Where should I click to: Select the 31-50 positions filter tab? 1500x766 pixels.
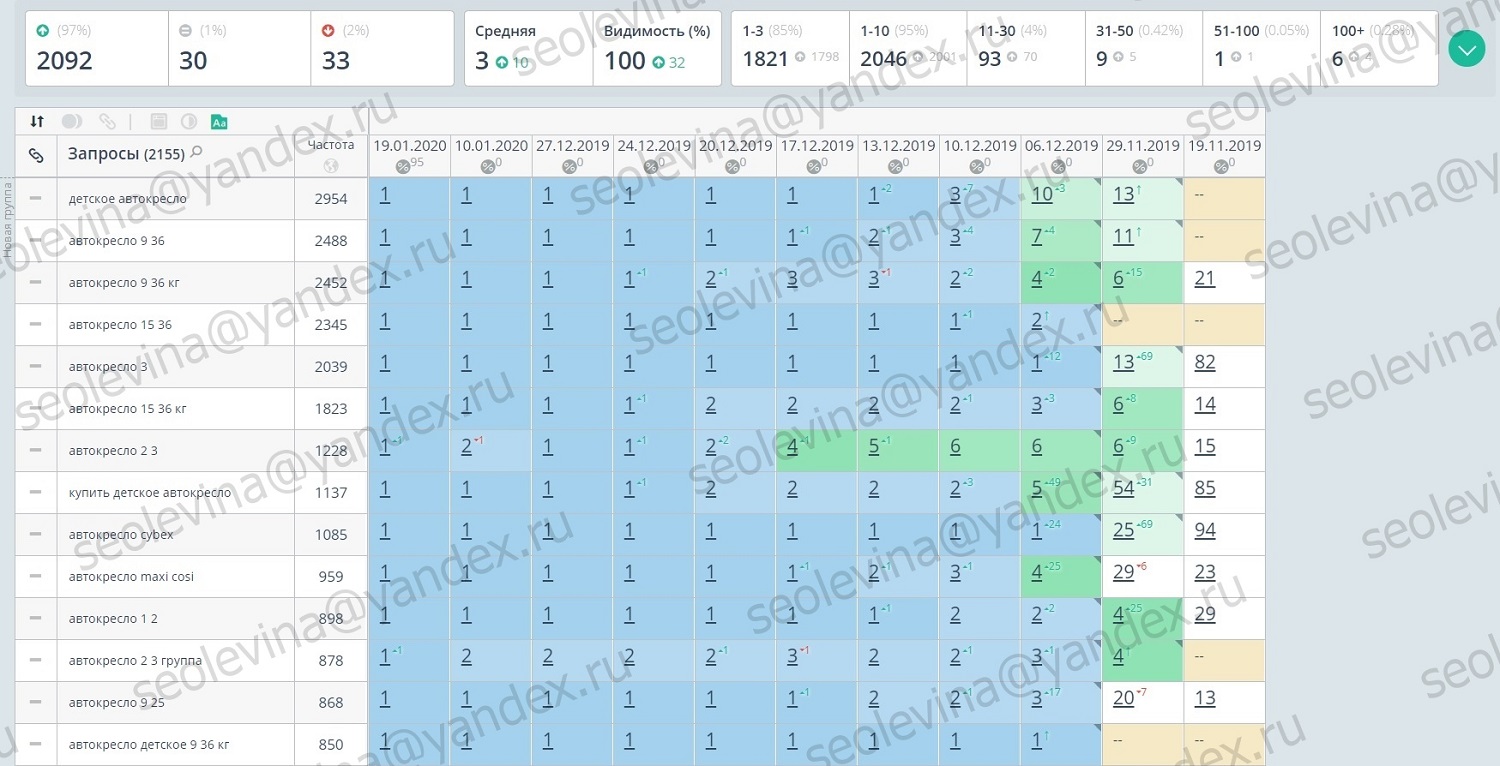tap(1144, 48)
